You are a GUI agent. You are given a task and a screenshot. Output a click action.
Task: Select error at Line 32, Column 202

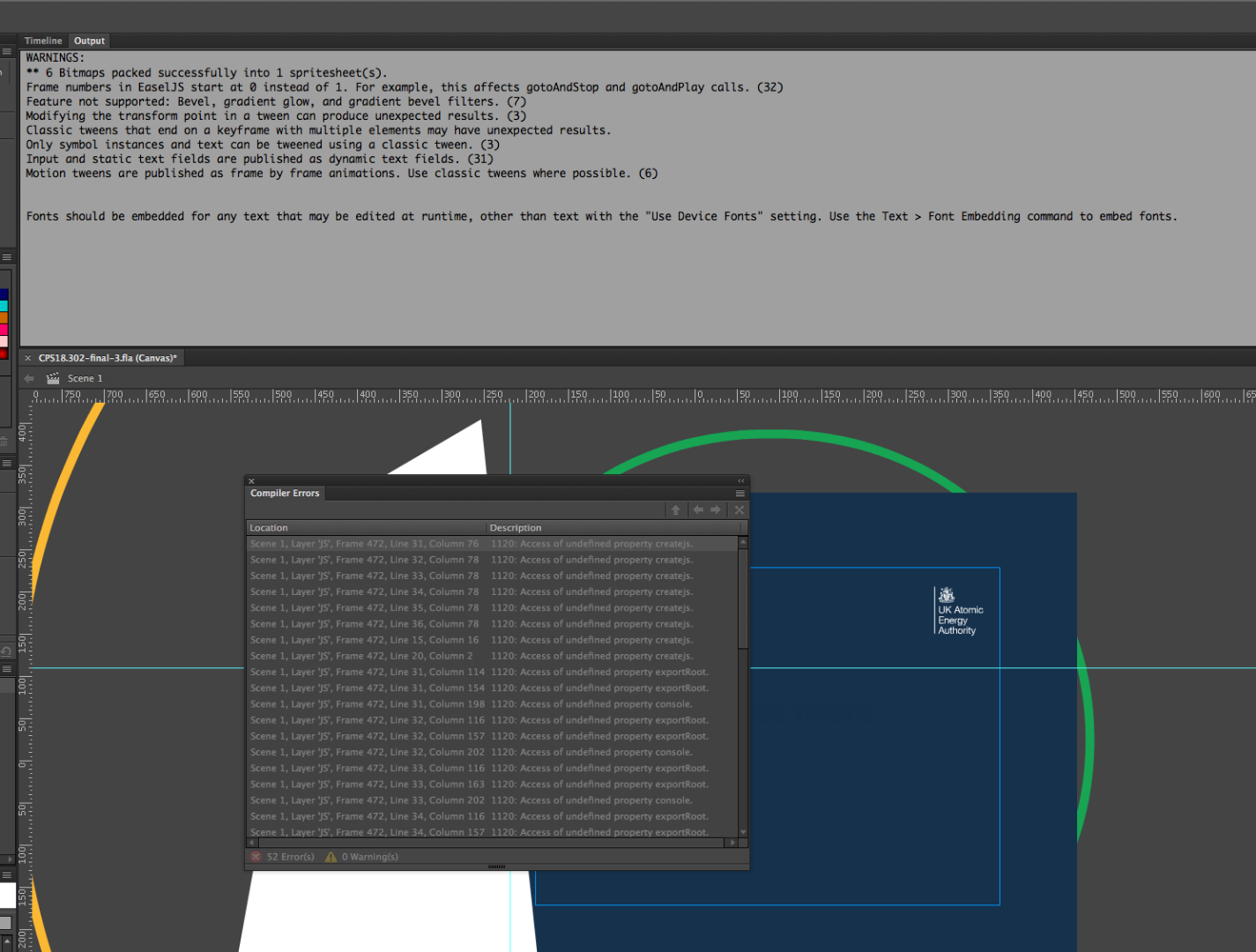click(x=492, y=752)
